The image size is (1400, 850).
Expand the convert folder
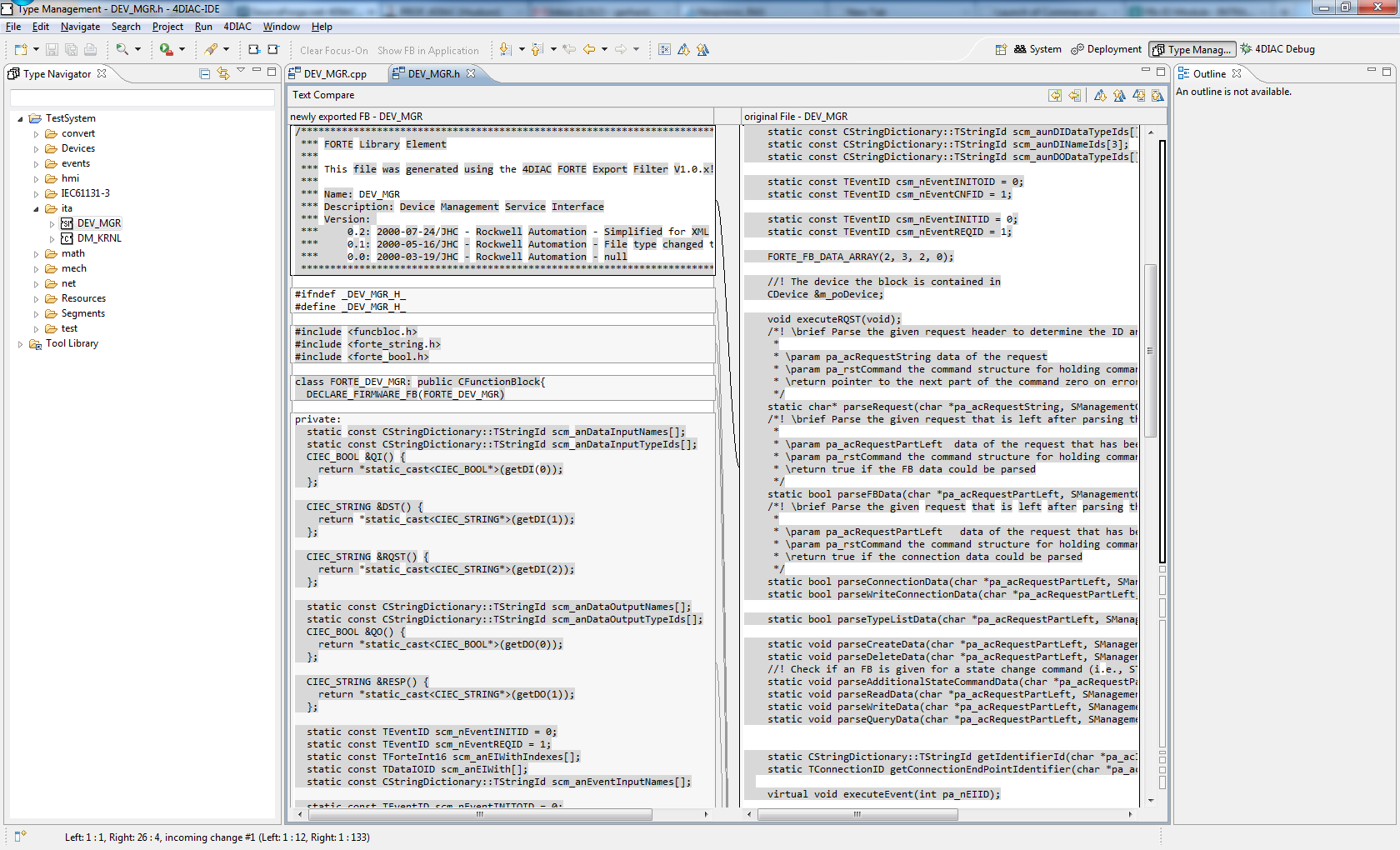click(36, 134)
